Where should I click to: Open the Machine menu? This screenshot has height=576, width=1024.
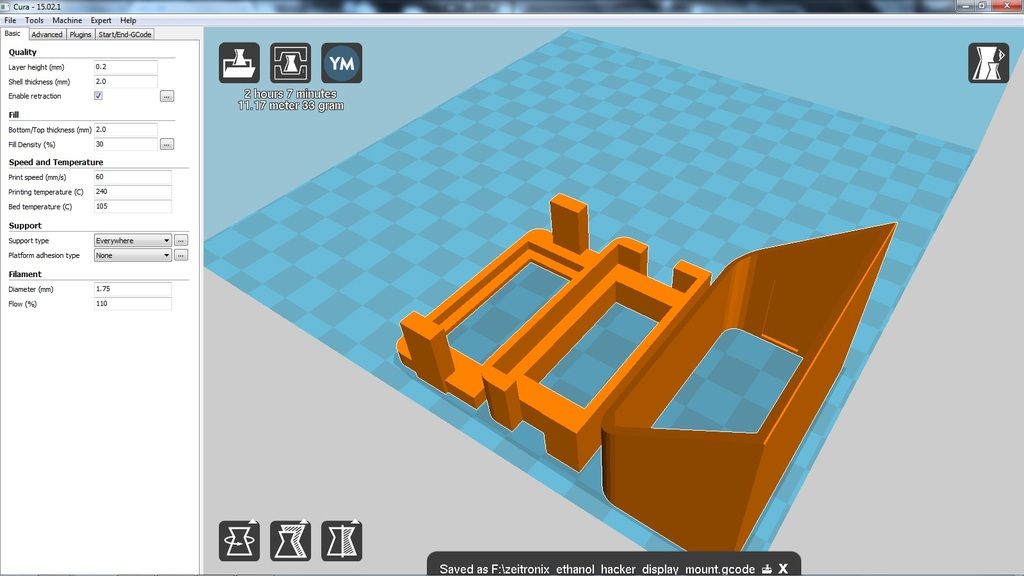[67, 20]
